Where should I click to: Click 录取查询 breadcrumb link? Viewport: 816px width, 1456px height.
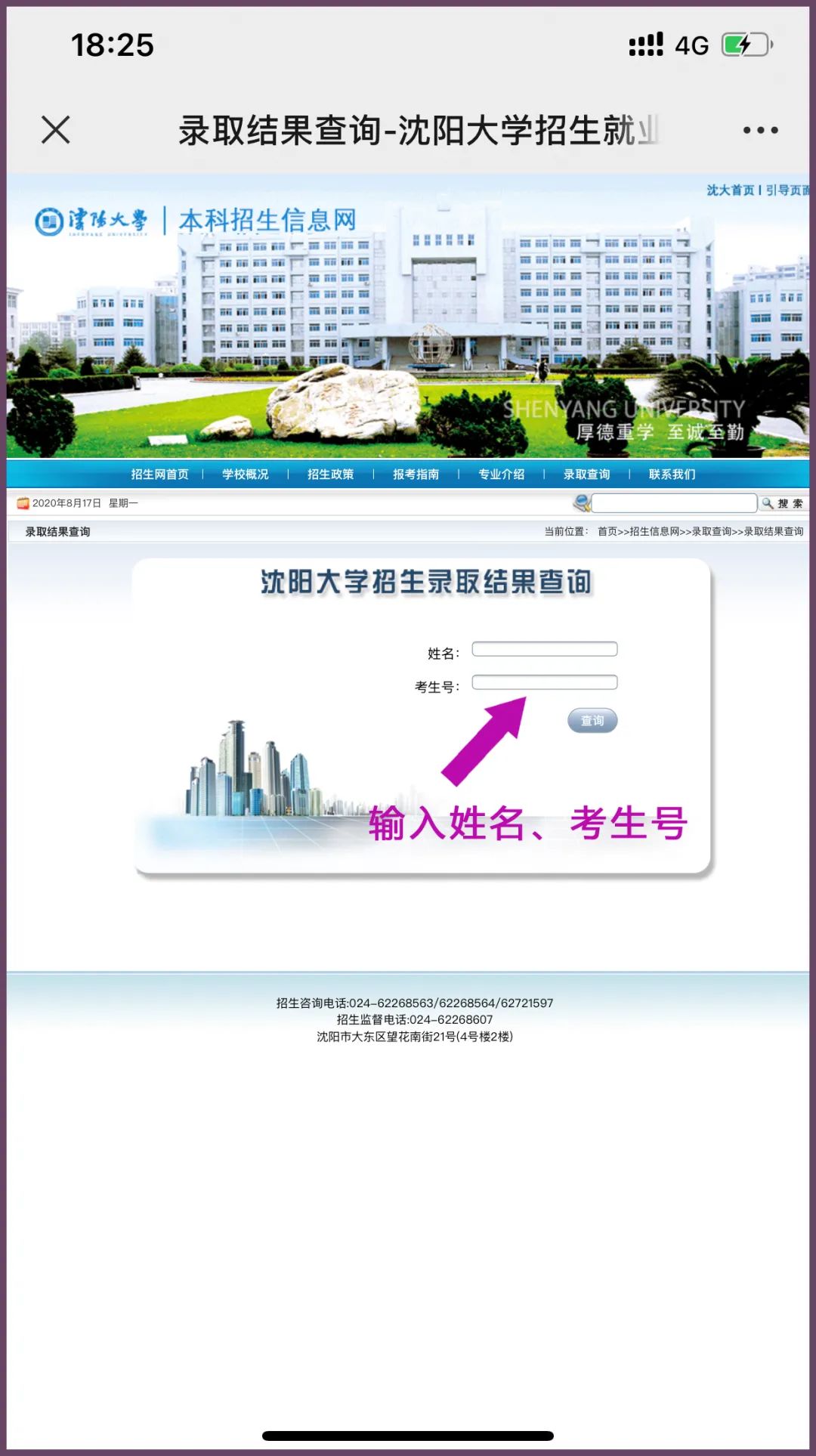pyautogui.click(x=712, y=532)
